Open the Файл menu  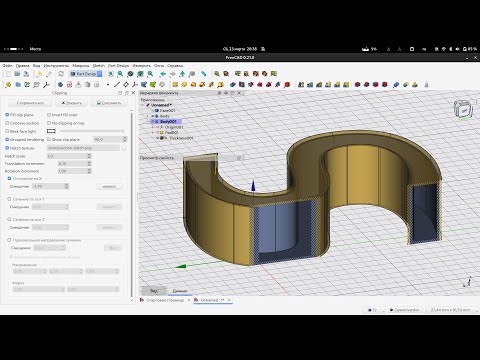click(x=7, y=66)
